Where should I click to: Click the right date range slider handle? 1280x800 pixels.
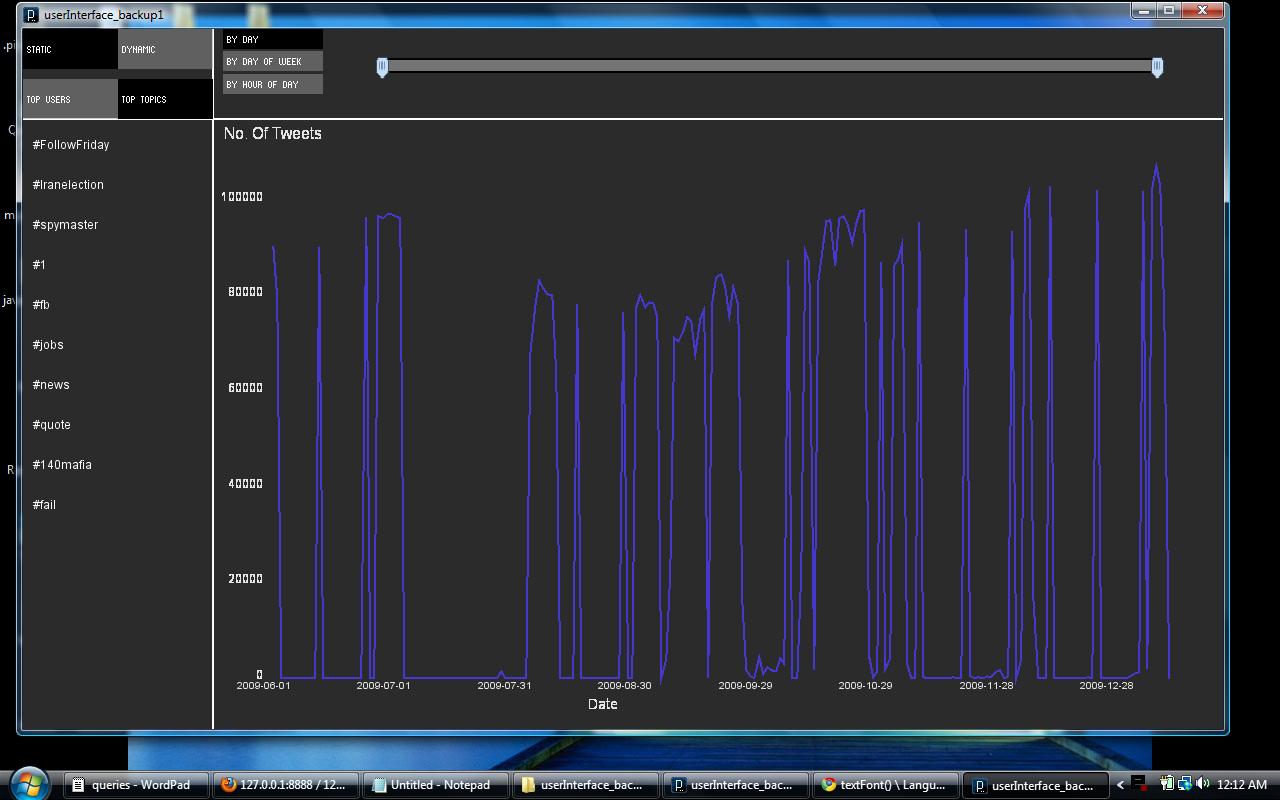point(1157,67)
